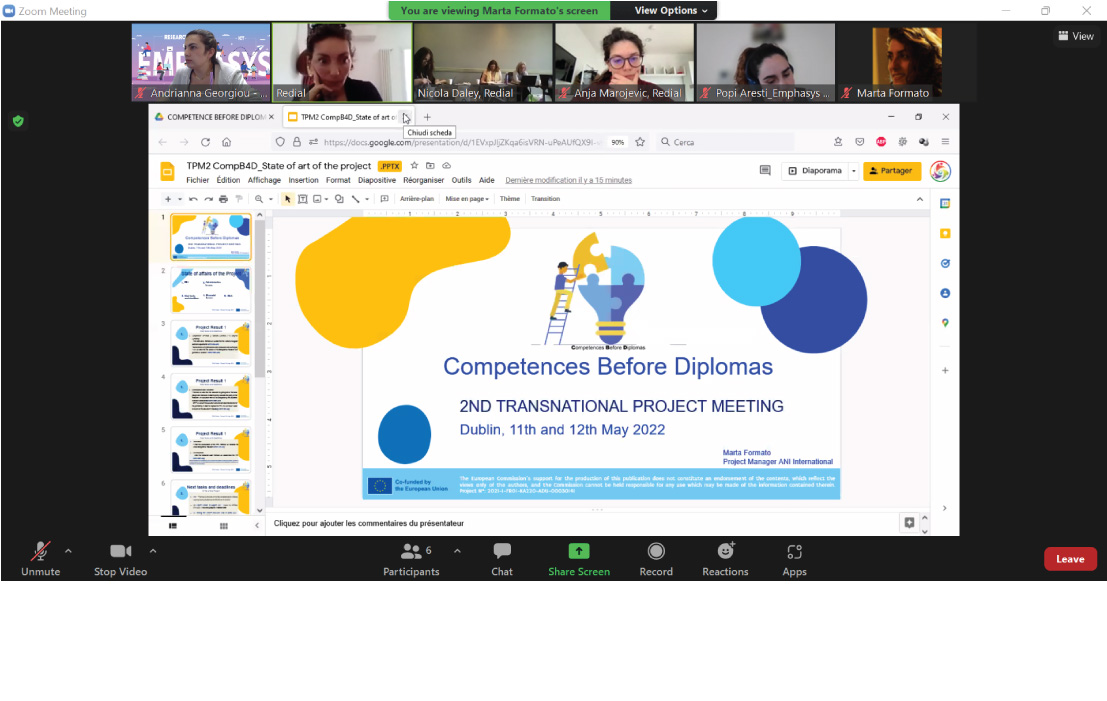Select Anja Marojevic's video thumbnail
Screen dimensions: 1107x701
625,62
